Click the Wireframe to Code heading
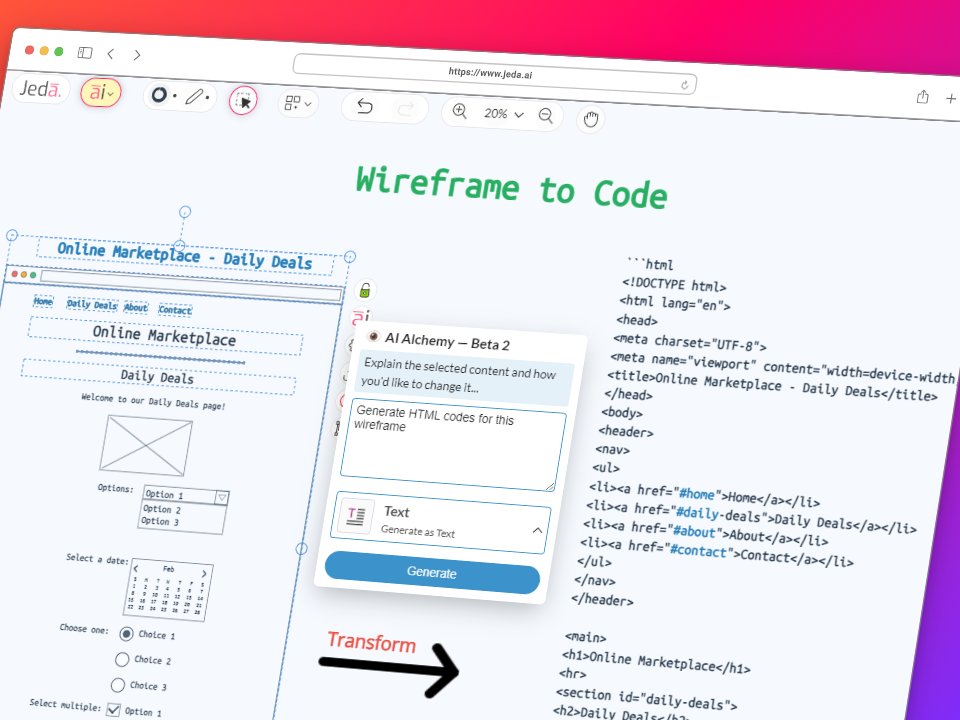 [x=512, y=187]
